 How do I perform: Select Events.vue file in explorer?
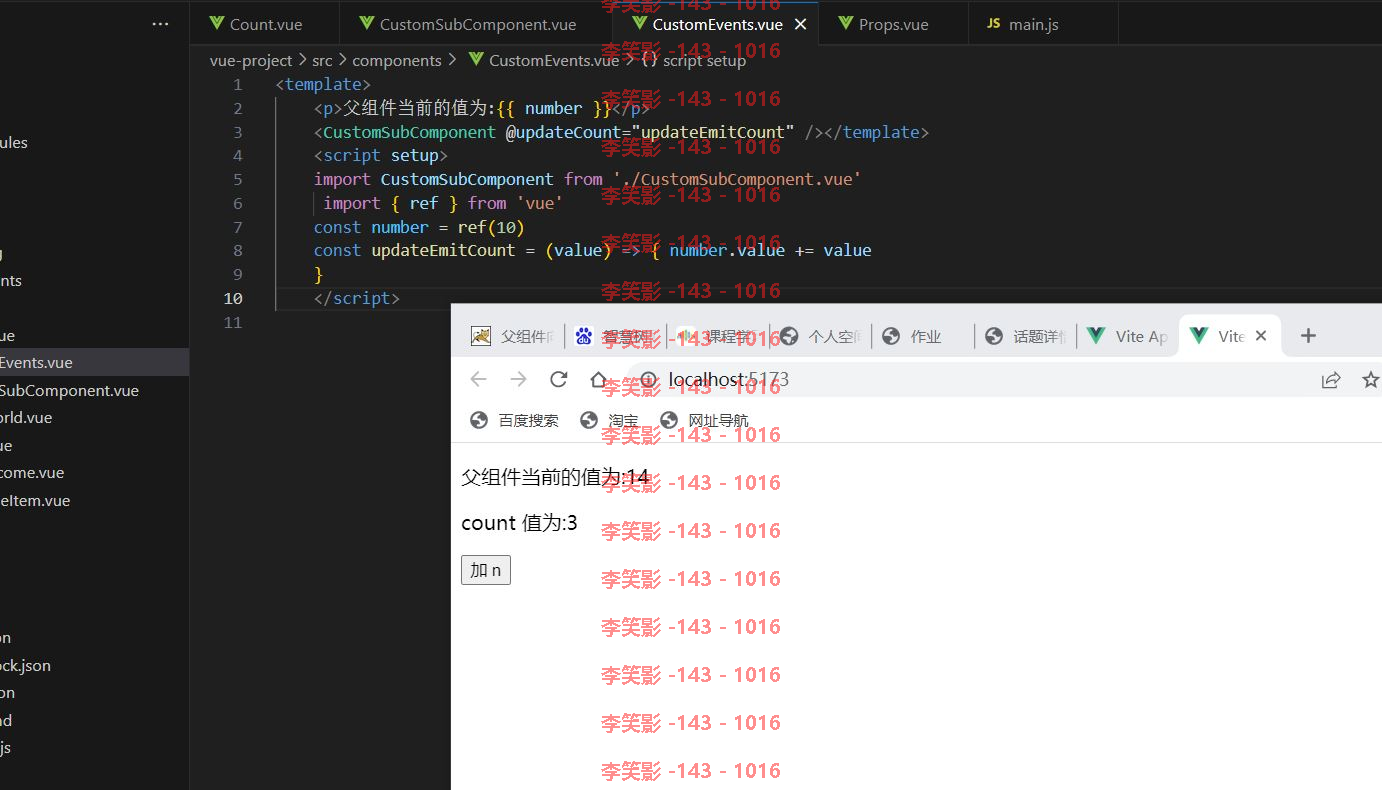tap(94, 362)
